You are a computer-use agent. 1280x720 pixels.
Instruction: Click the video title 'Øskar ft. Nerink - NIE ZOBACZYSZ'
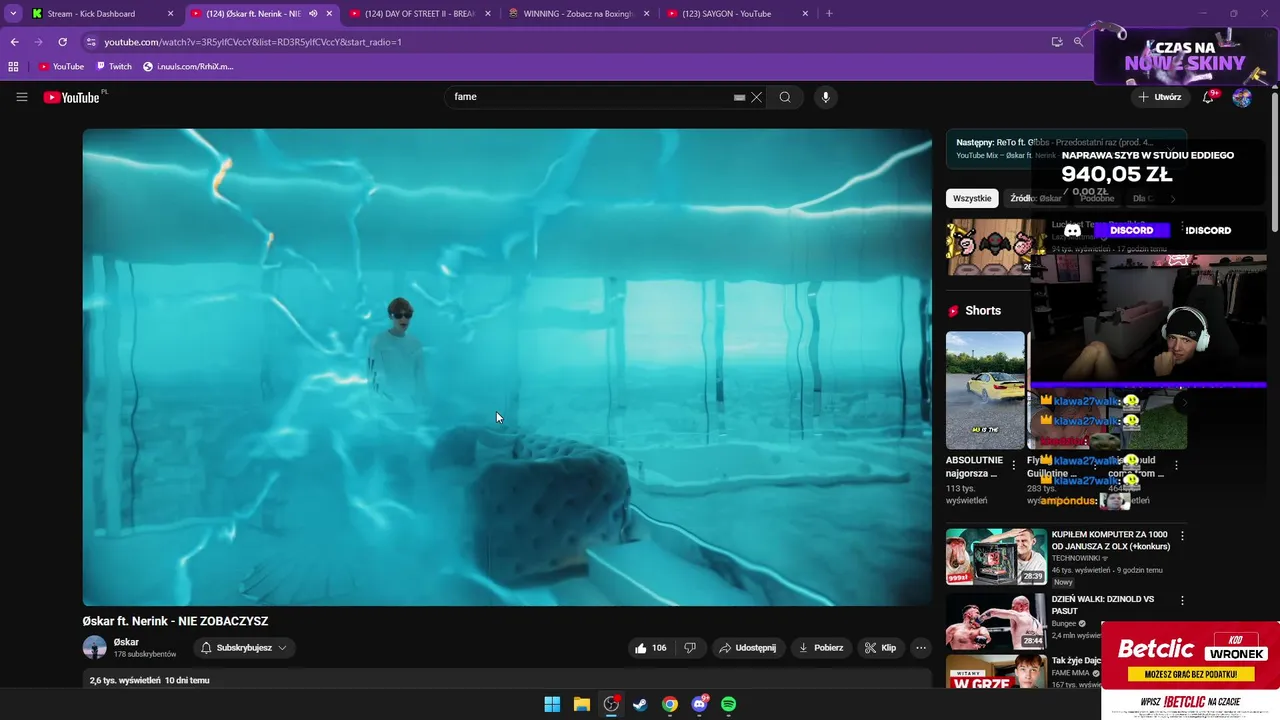pos(175,621)
